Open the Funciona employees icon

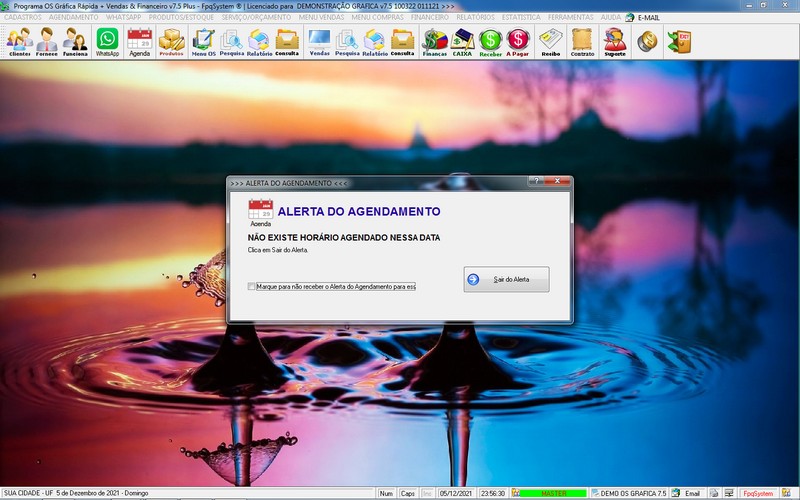75,42
